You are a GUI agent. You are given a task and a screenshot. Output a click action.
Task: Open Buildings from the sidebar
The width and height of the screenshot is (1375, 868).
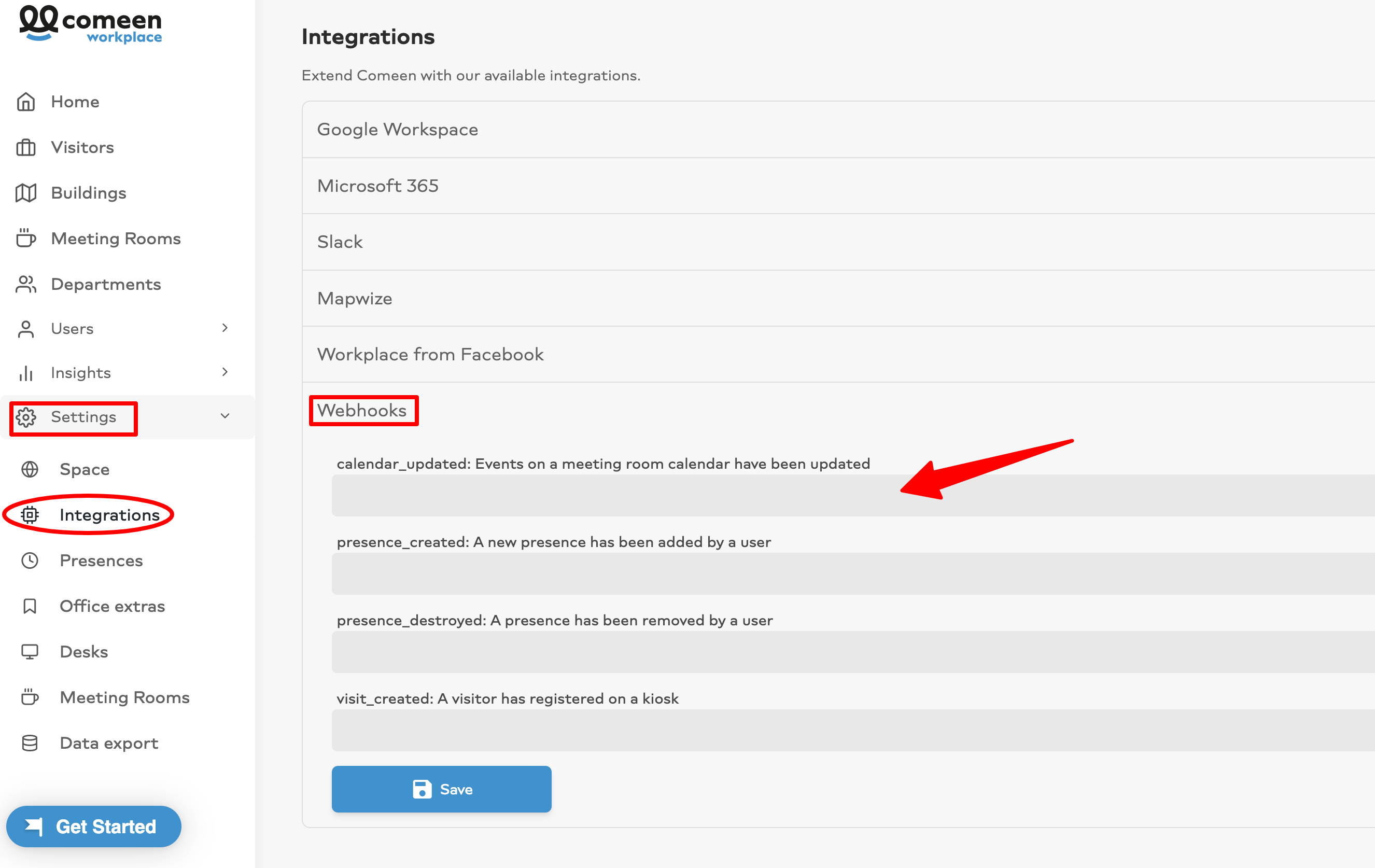(89, 193)
